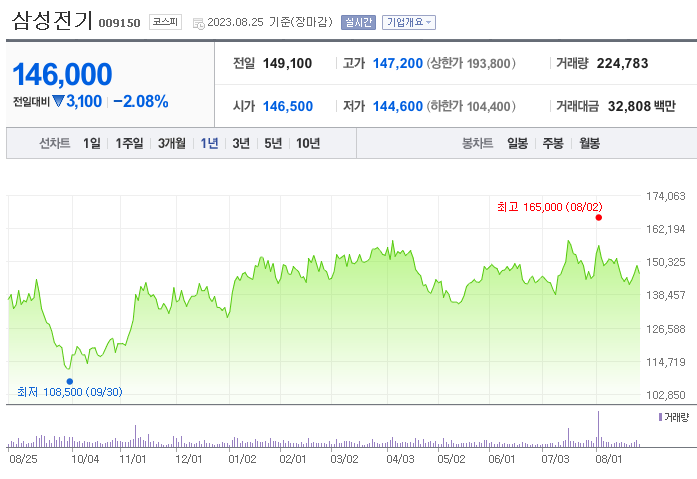The height and width of the screenshot is (479, 697).
Task: Click the 102,850 y-axis label
Action: point(665,395)
